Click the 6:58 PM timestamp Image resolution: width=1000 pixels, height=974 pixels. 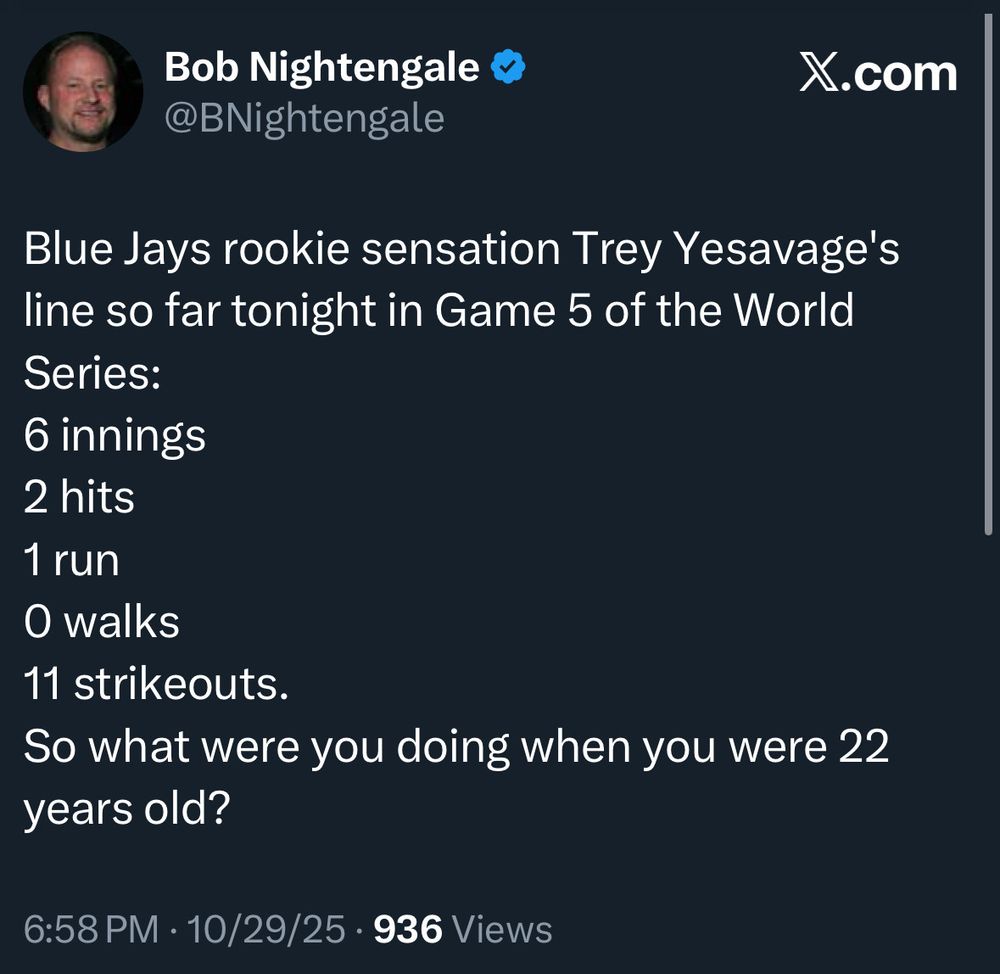pyautogui.click(x=91, y=929)
